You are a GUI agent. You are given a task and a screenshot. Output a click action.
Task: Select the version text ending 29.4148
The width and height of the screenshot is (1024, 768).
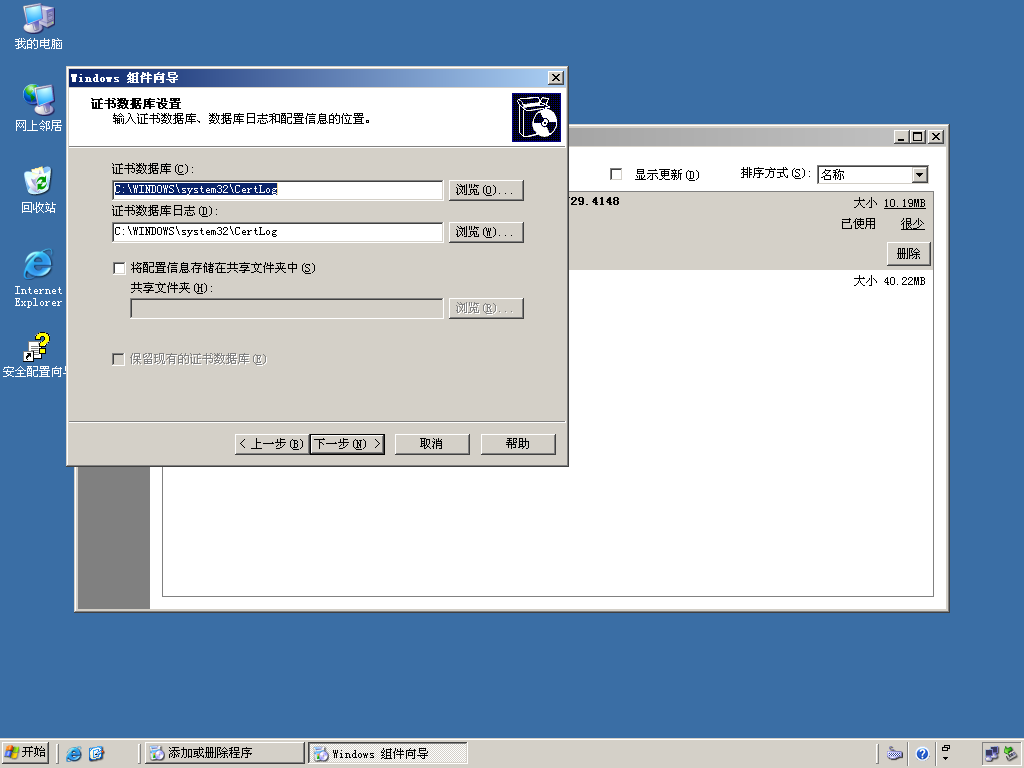pos(594,201)
